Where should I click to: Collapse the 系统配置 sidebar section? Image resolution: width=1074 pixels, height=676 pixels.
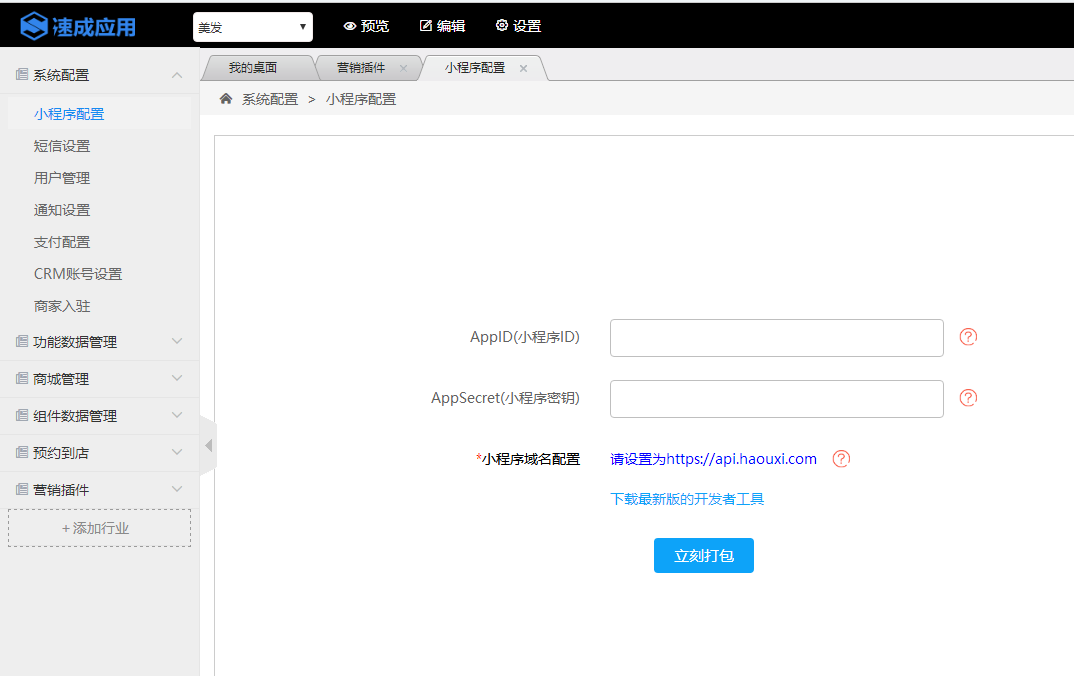pyautogui.click(x=177, y=75)
